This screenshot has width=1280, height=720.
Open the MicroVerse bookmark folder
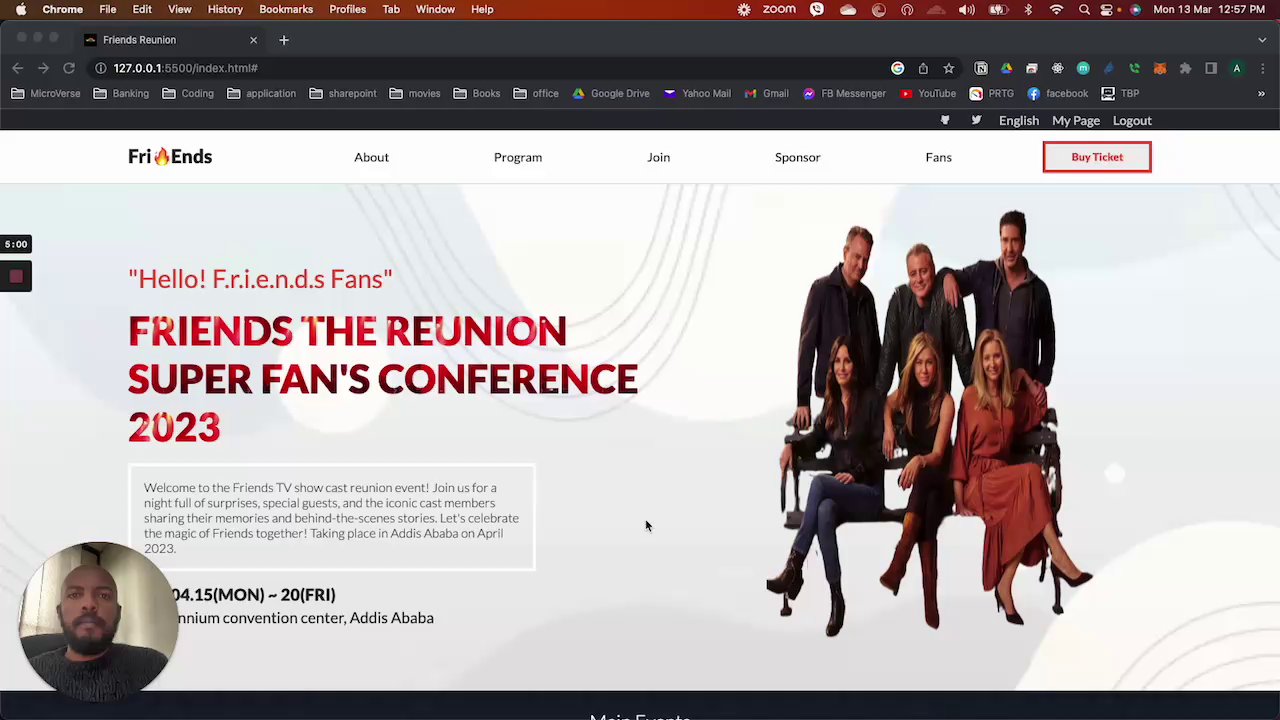(46, 93)
